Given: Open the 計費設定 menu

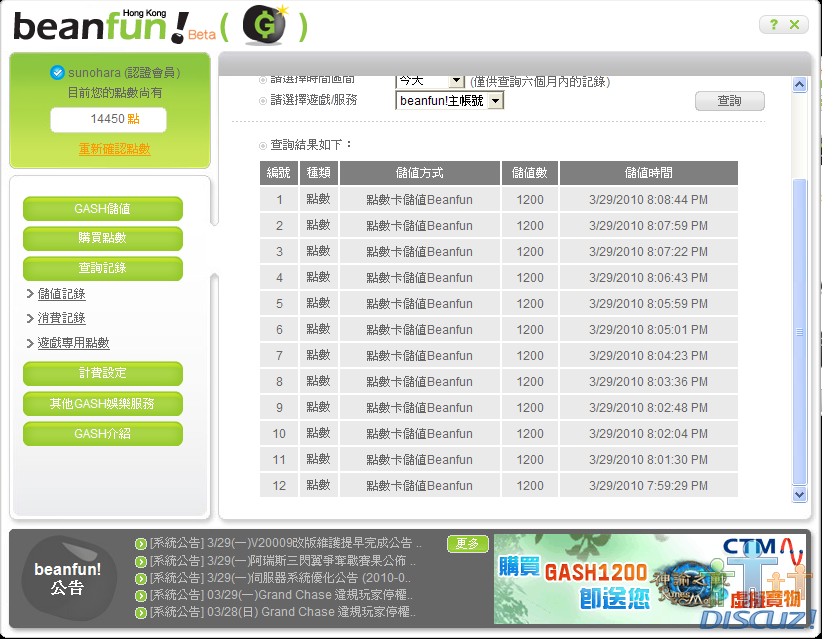Looking at the screenshot, I should (x=103, y=373).
